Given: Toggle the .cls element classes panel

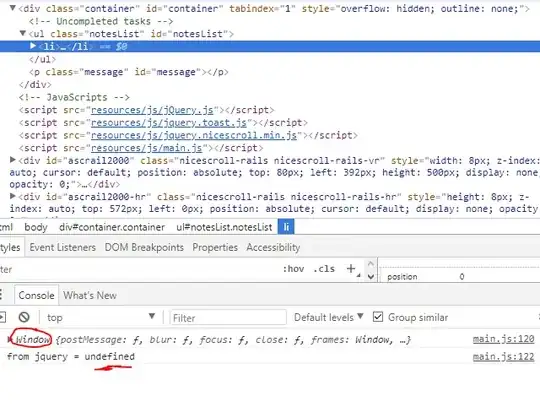Looking at the screenshot, I should (324, 269).
